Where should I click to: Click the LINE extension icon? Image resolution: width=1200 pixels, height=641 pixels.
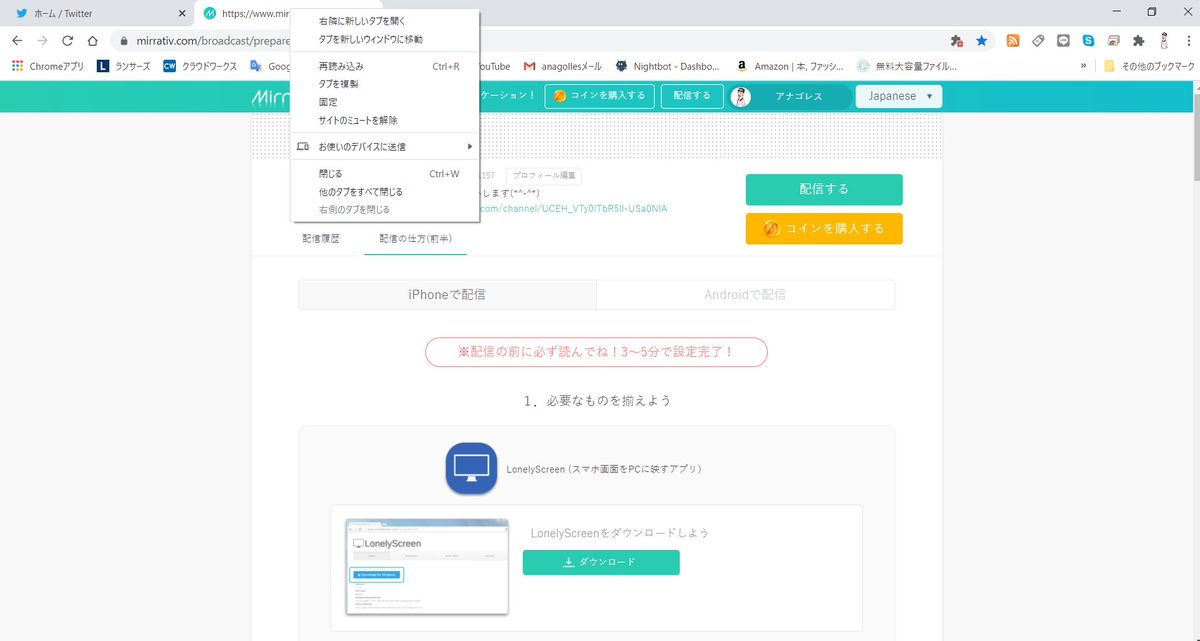pos(1063,40)
